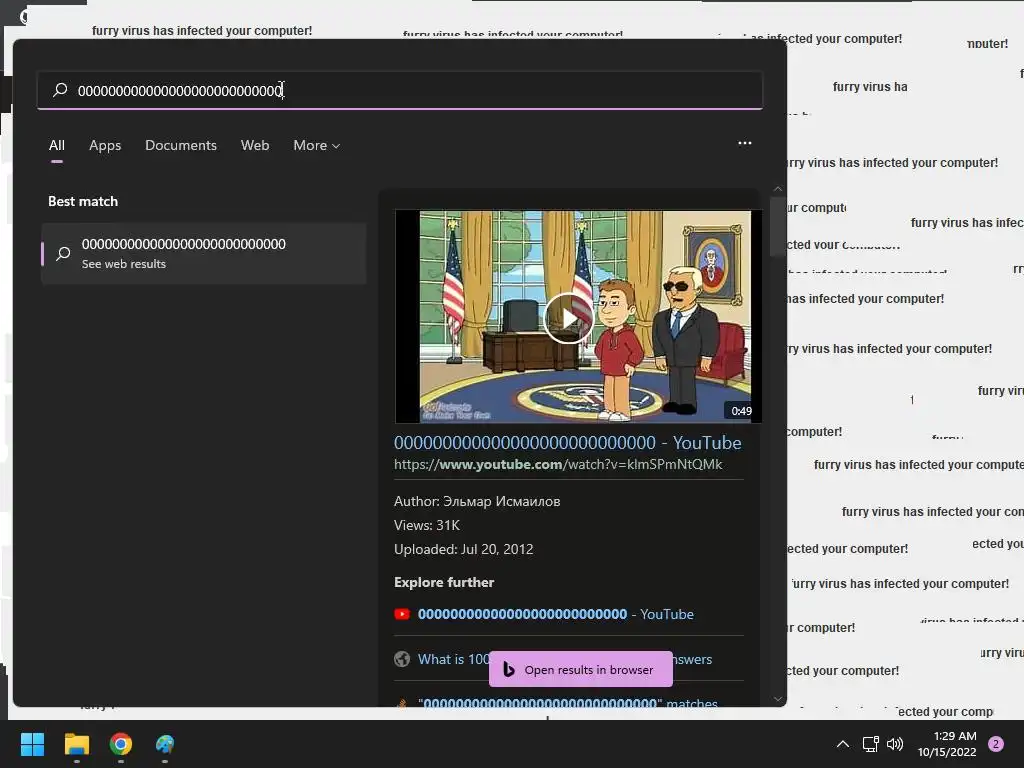Click the Bing logo on browser button
The height and width of the screenshot is (768, 1024).
509,669
